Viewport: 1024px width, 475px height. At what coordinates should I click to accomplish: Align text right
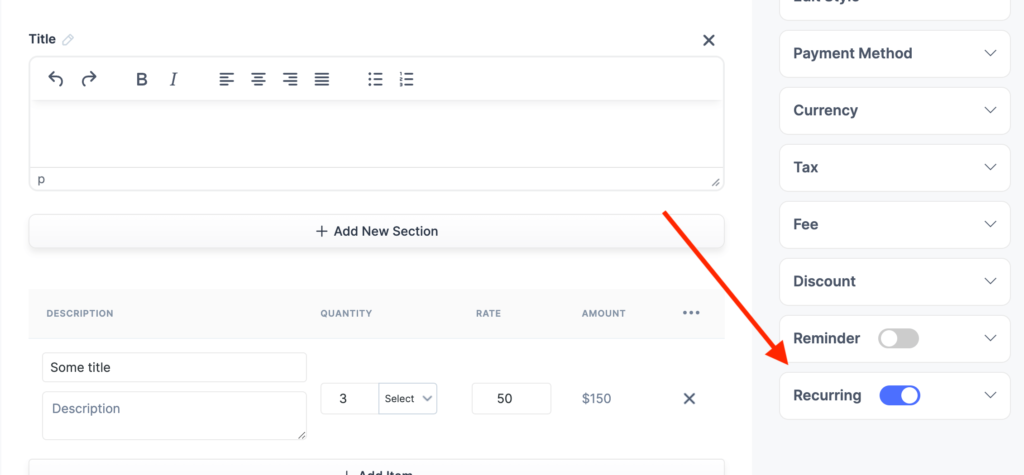[x=290, y=80]
